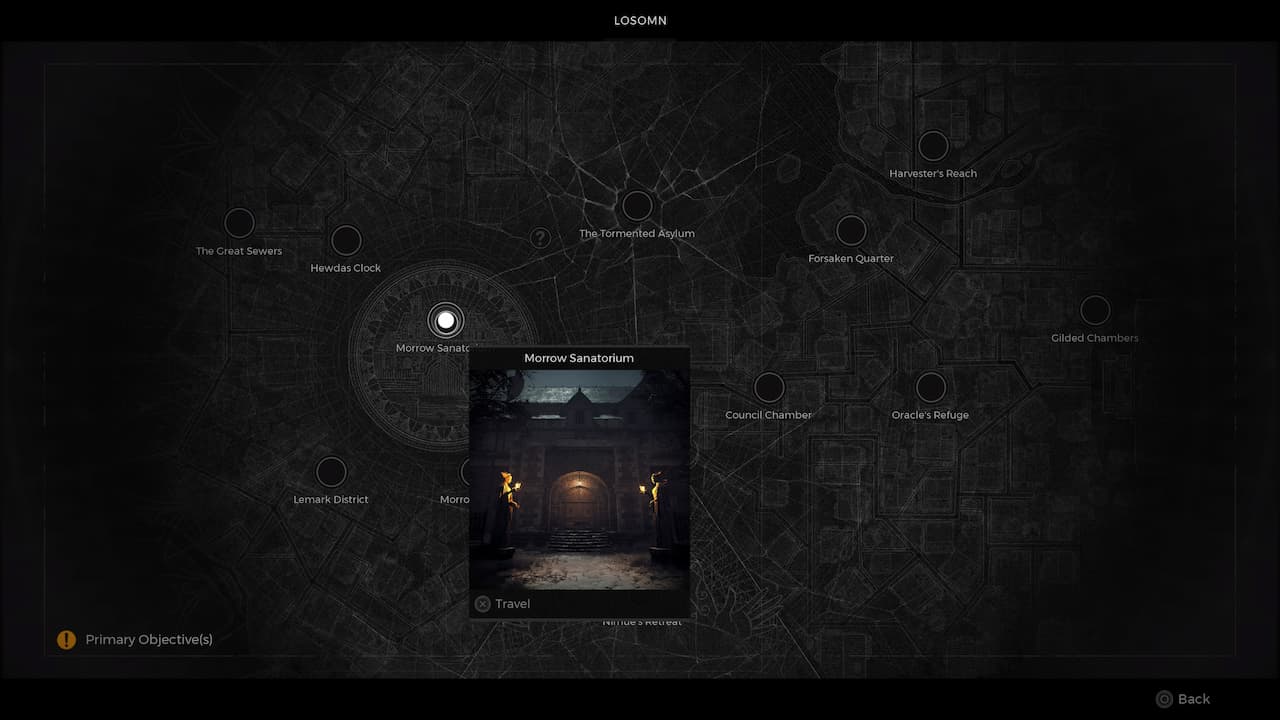Click the Nimue's Retreat label
This screenshot has height=720, width=1280.
coord(642,623)
